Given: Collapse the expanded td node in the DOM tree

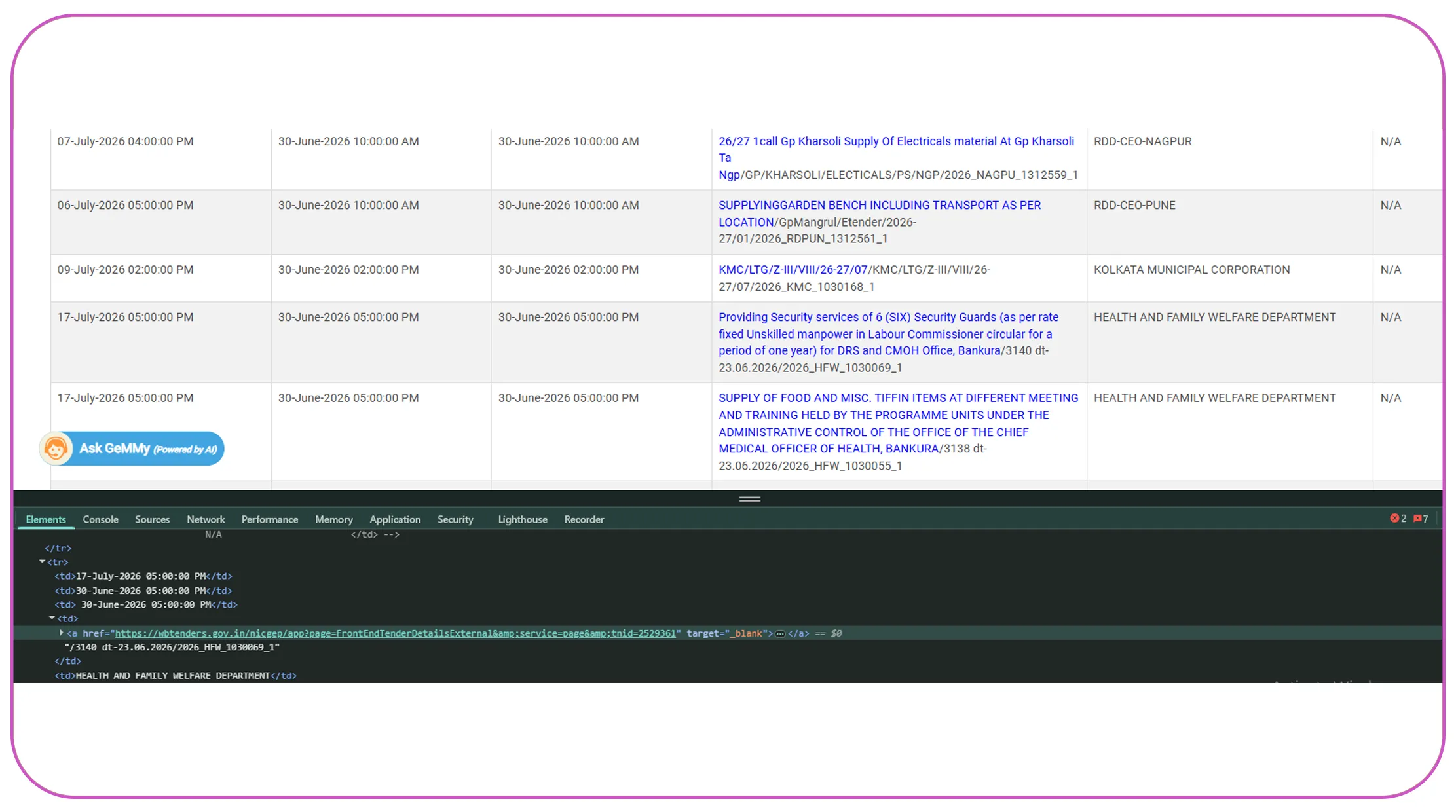Looking at the screenshot, I should coord(52,618).
